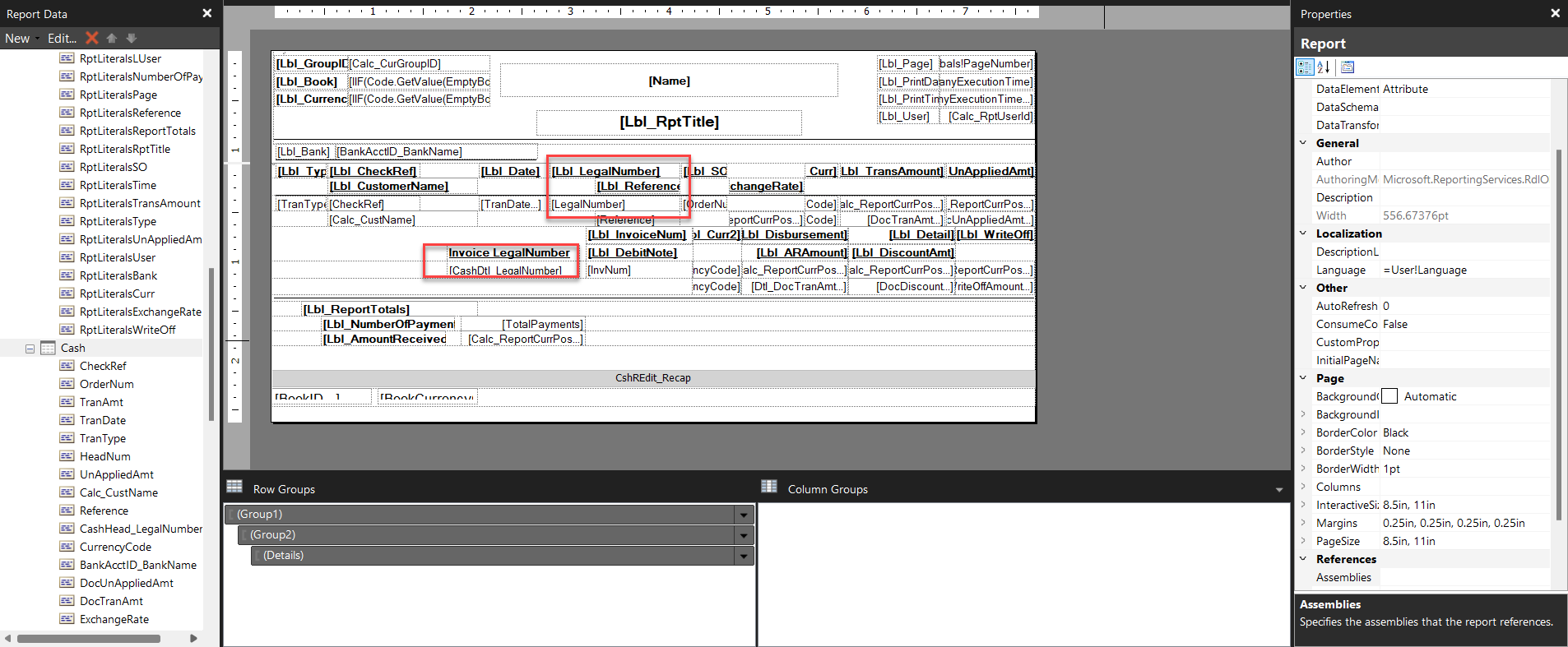1568x647 pixels.
Task: Sort Properties alphabetically
Action: point(1324,67)
